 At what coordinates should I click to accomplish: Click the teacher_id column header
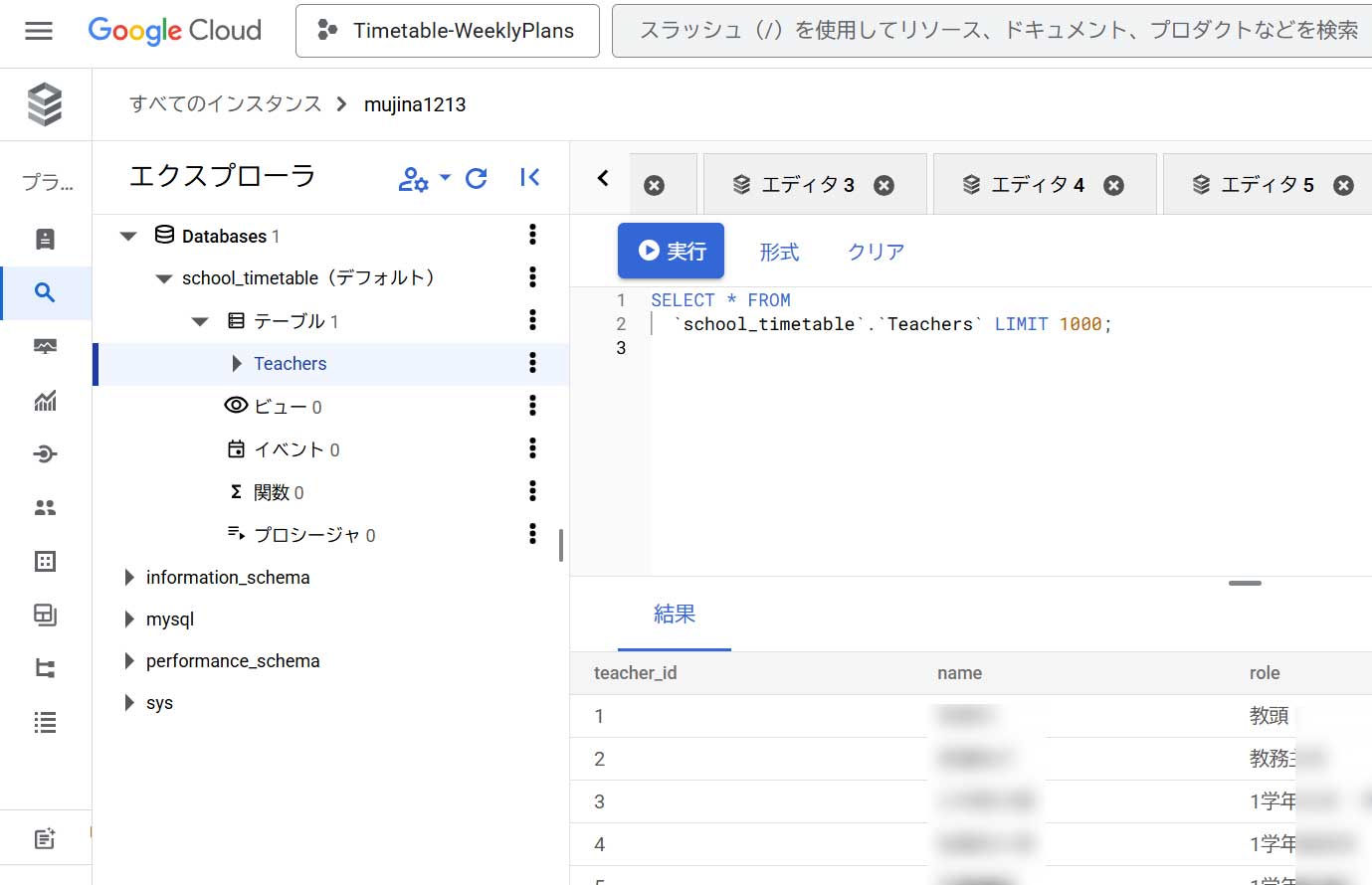click(x=636, y=673)
